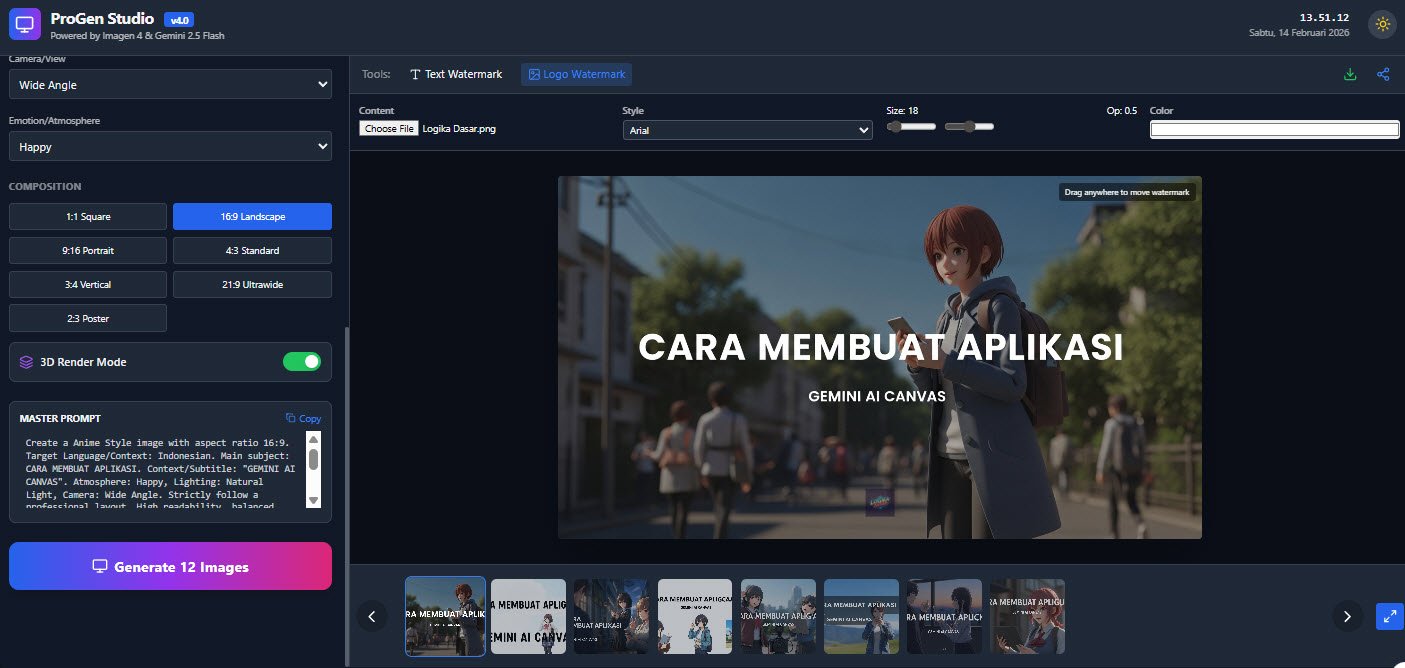
Task: Expand the Style dropdown showing Arial
Action: [x=747, y=130]
